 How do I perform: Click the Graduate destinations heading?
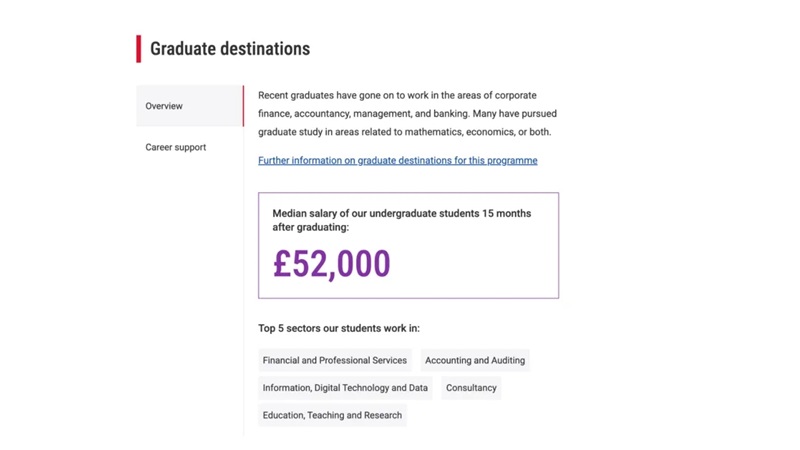coord(230,49)
